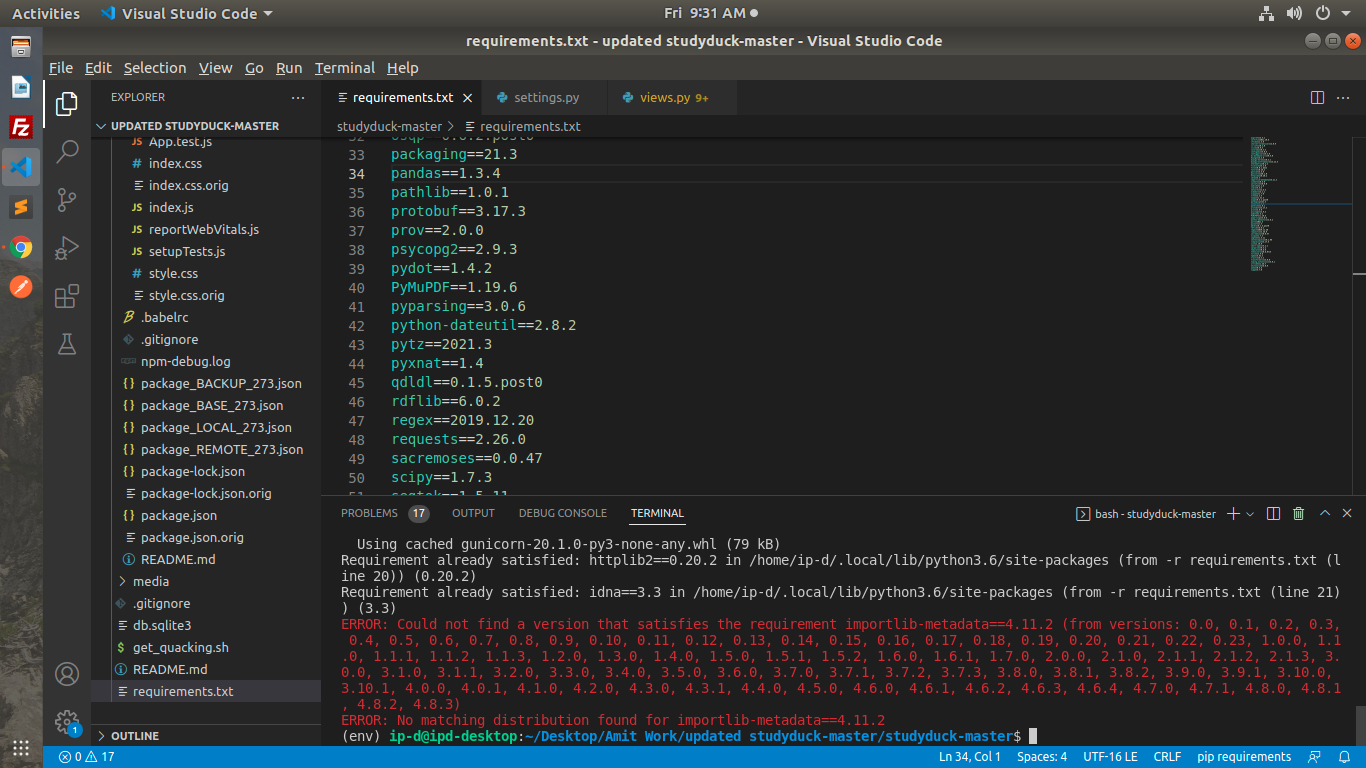Screen dimensions: 1366x768
Task: Click the Accounts icon in activity bar
Action: pyautogui.click(x=67, y=674)
